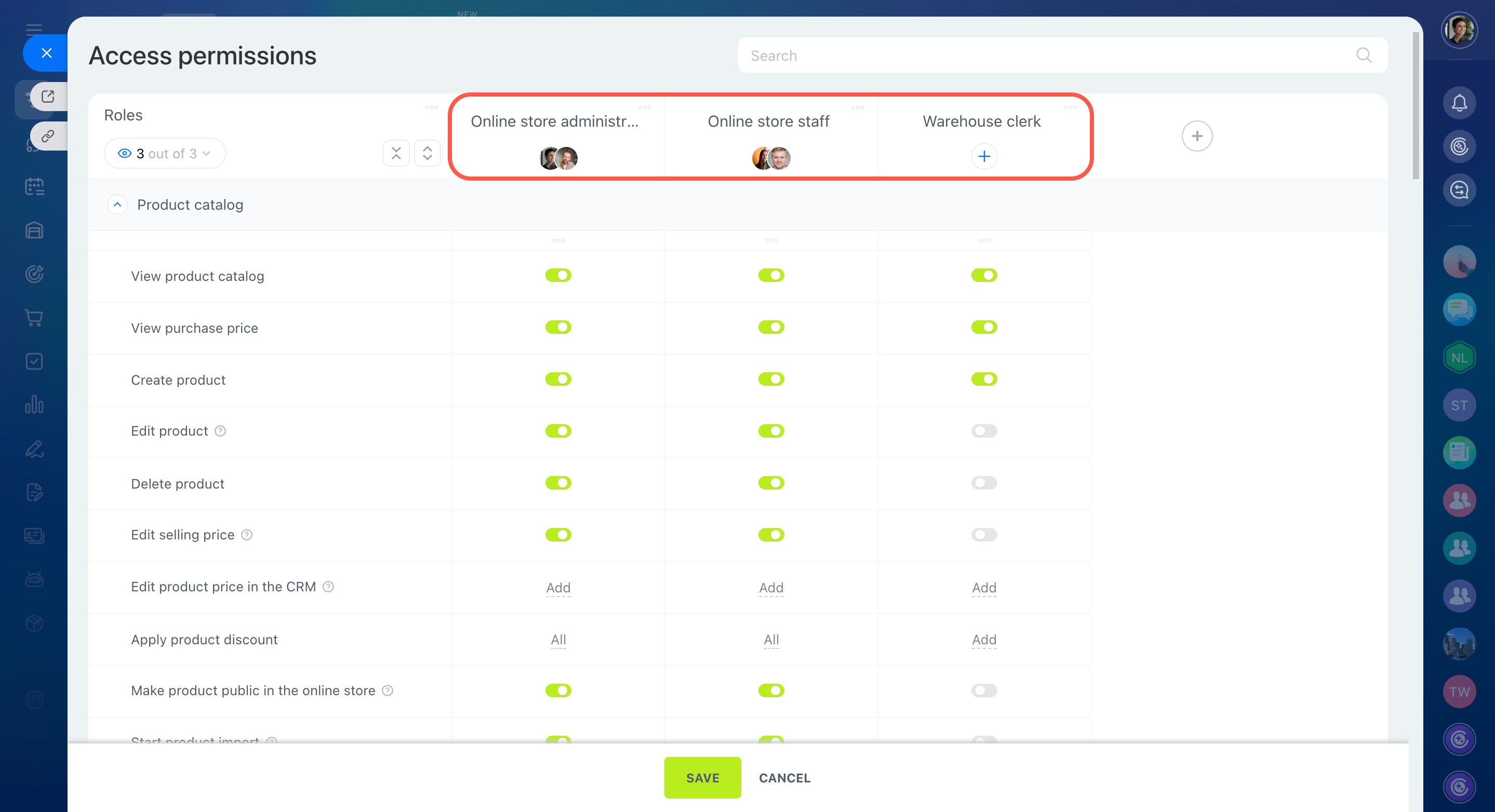Open Online store staff role options menu
Viewport: 1495px width, 812px height.
857,108
